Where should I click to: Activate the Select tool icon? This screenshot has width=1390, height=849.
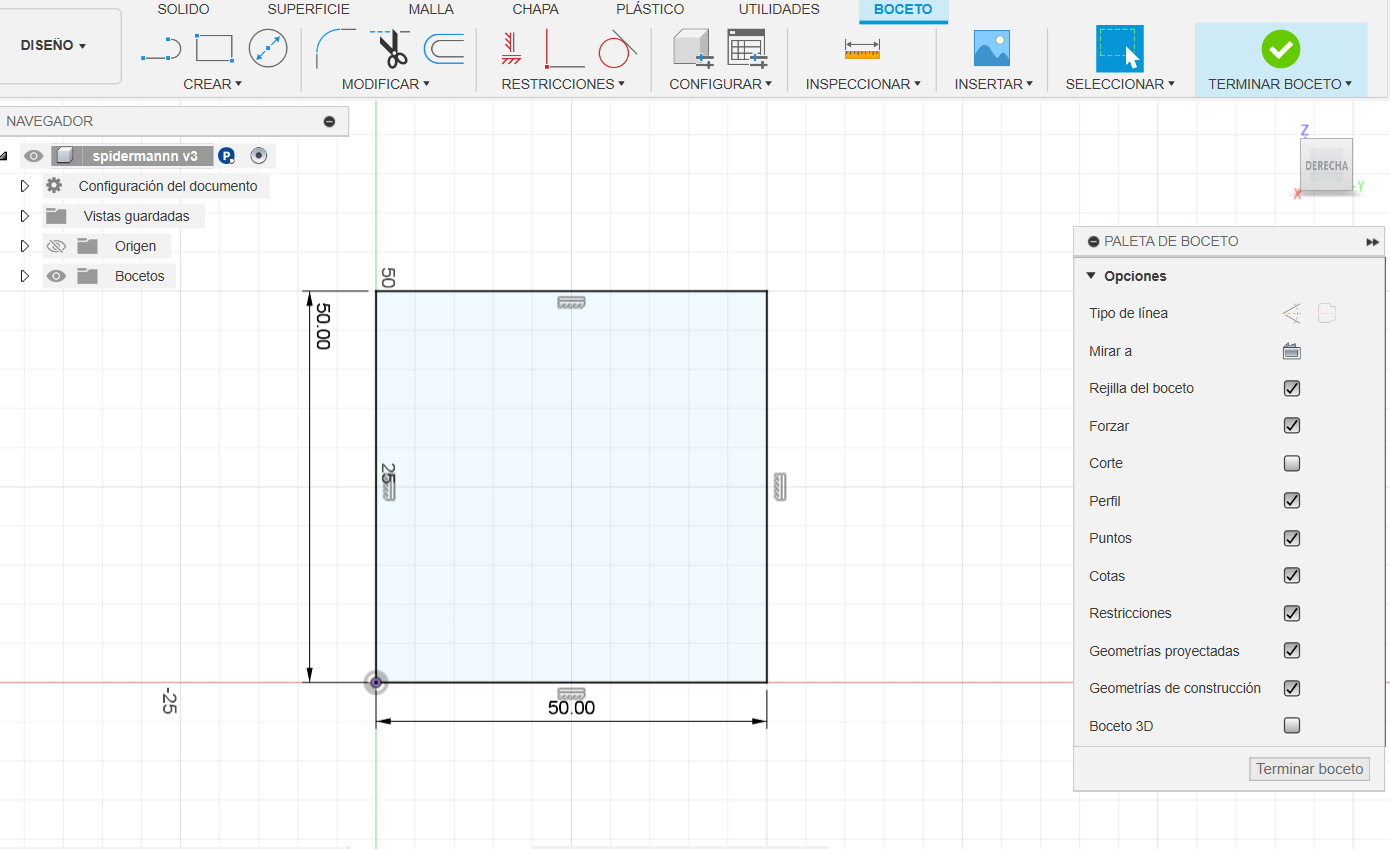[1119, 48]
